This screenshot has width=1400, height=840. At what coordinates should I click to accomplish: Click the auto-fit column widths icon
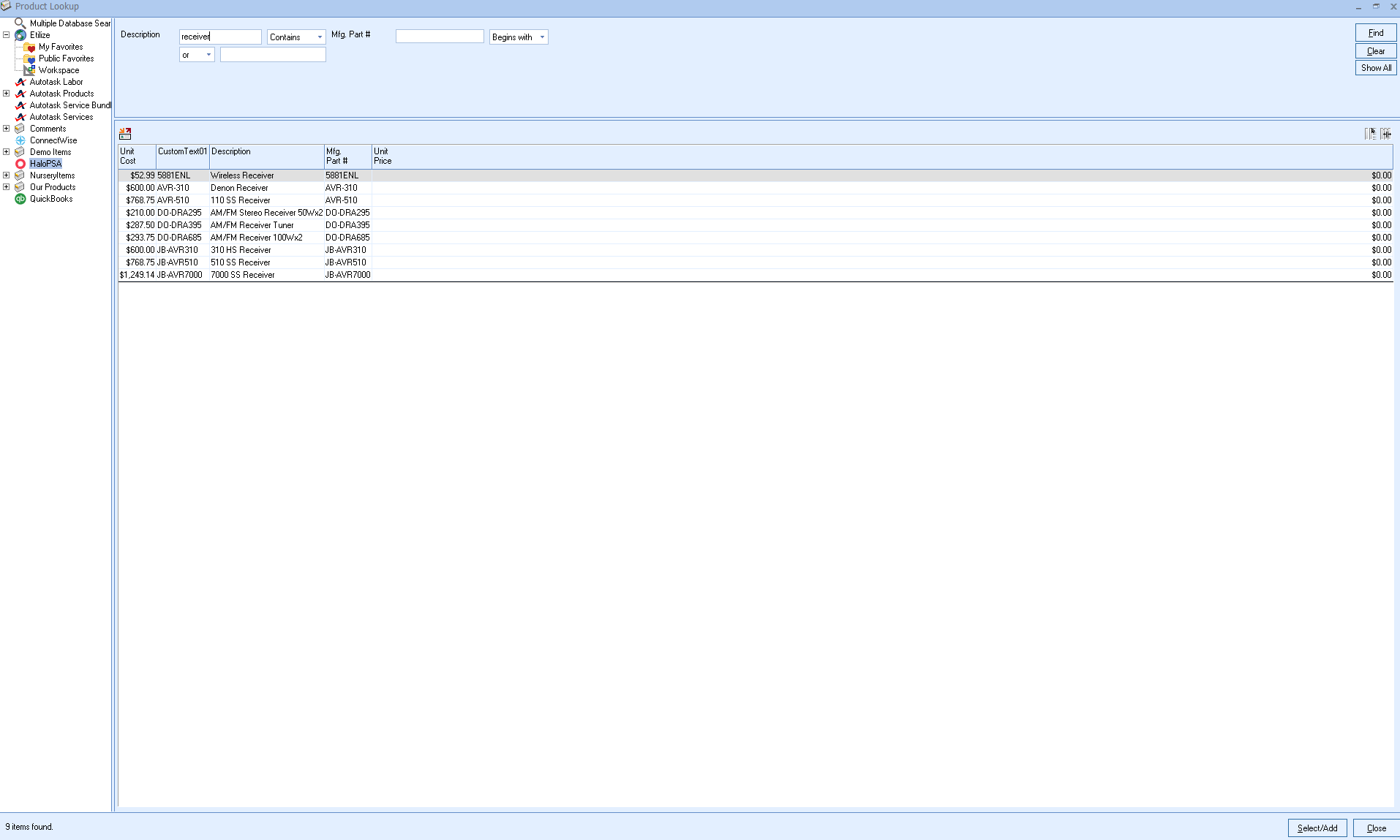point(1386,134)
